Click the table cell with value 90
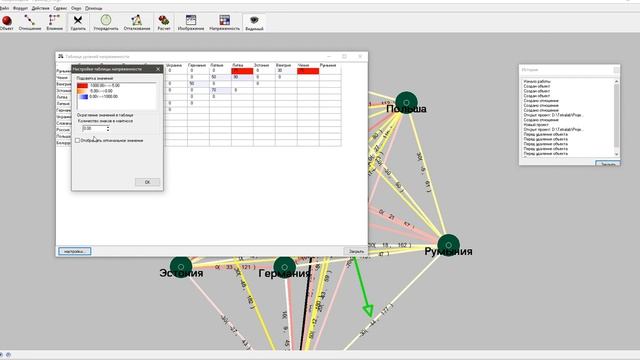Screen dimensions: 640x360 (x=242, y=77)
